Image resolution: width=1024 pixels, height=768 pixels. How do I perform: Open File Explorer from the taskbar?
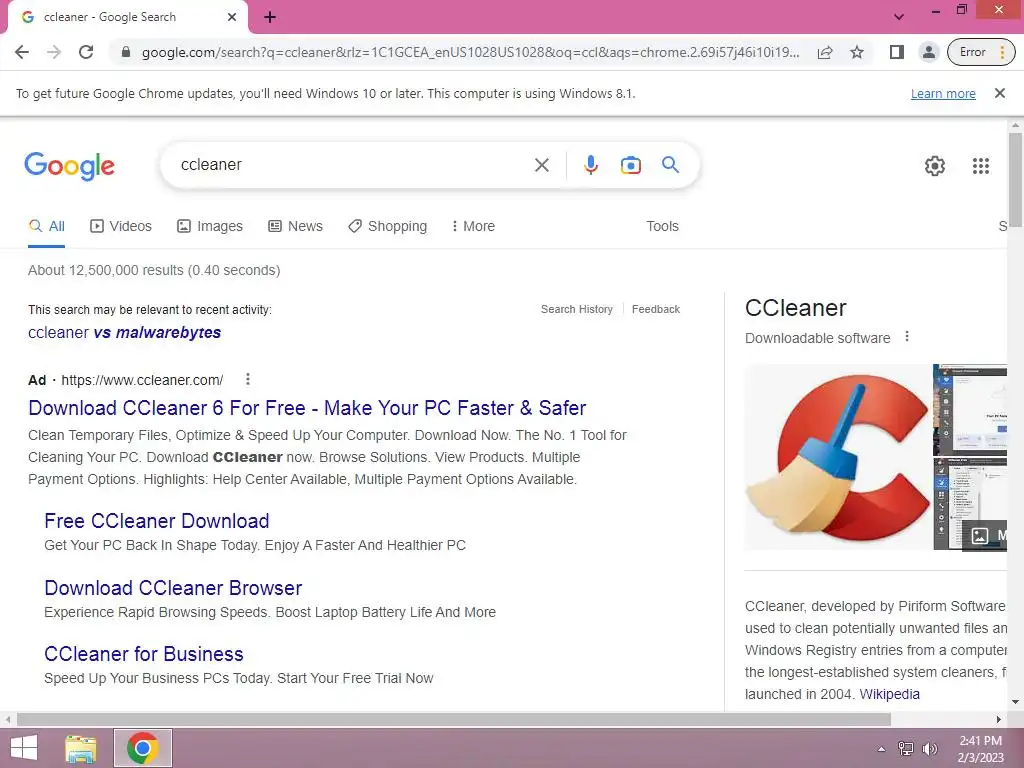(81, 748)
